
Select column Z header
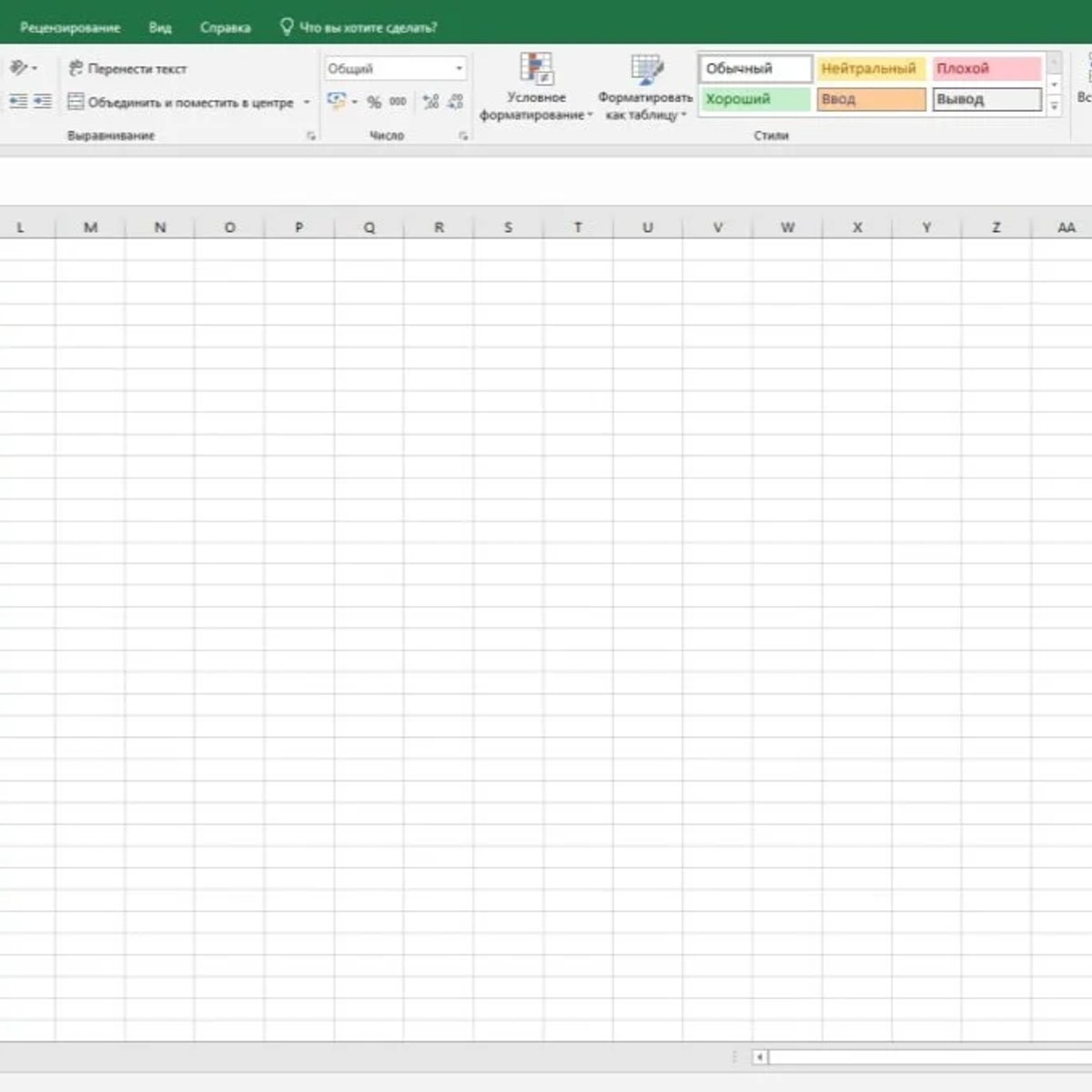pos(996,227)
